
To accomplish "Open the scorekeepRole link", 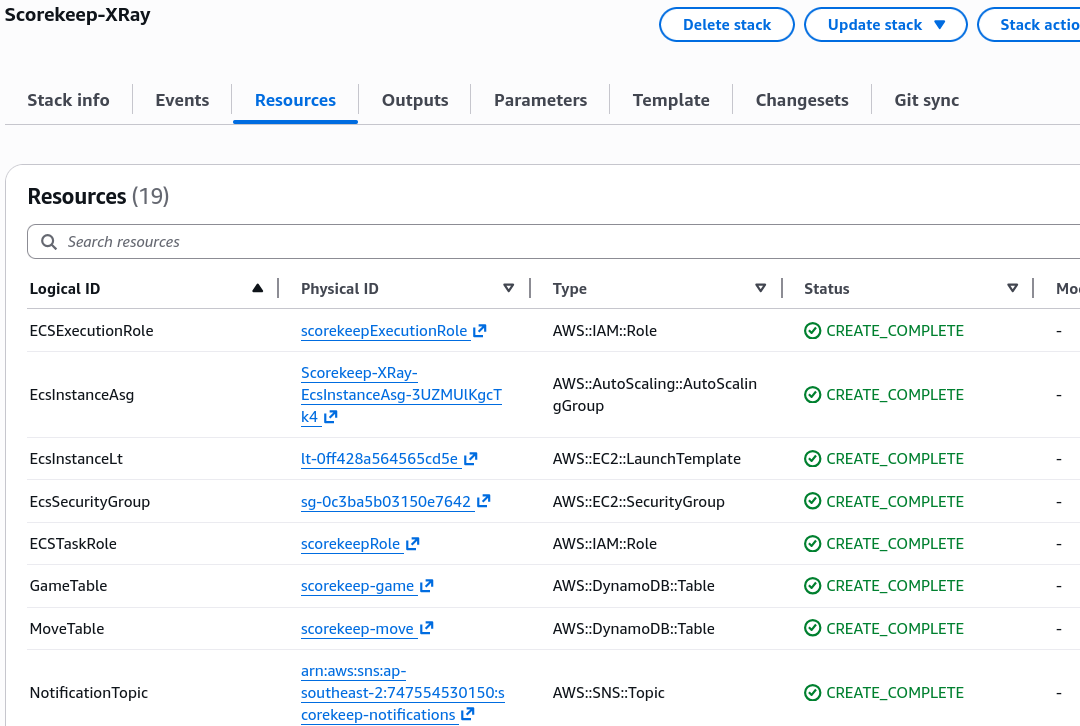I will coord(350,543).
